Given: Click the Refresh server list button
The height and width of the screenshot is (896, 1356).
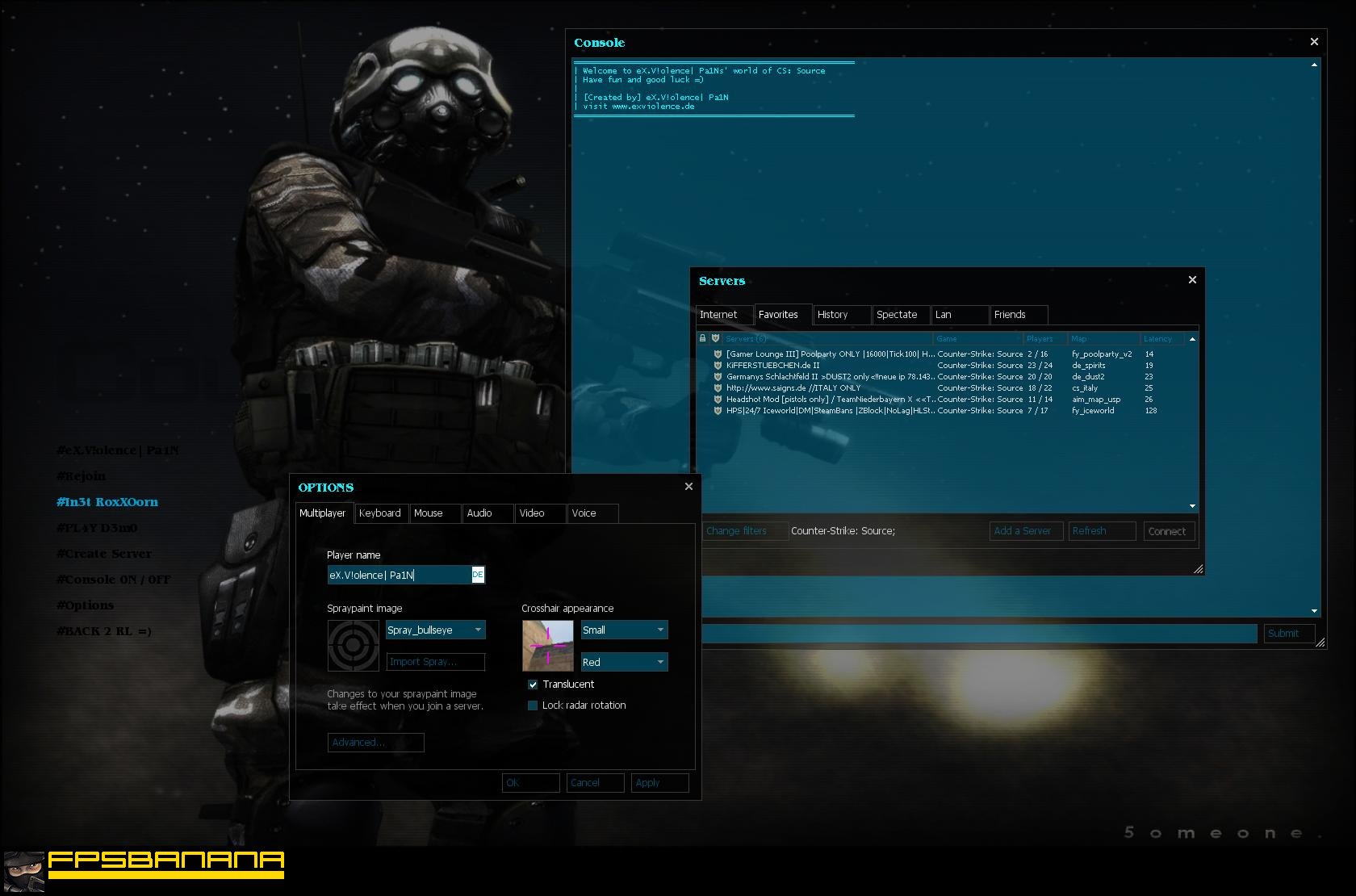Looking at the screenshot, I should [x=1102, y=531].
